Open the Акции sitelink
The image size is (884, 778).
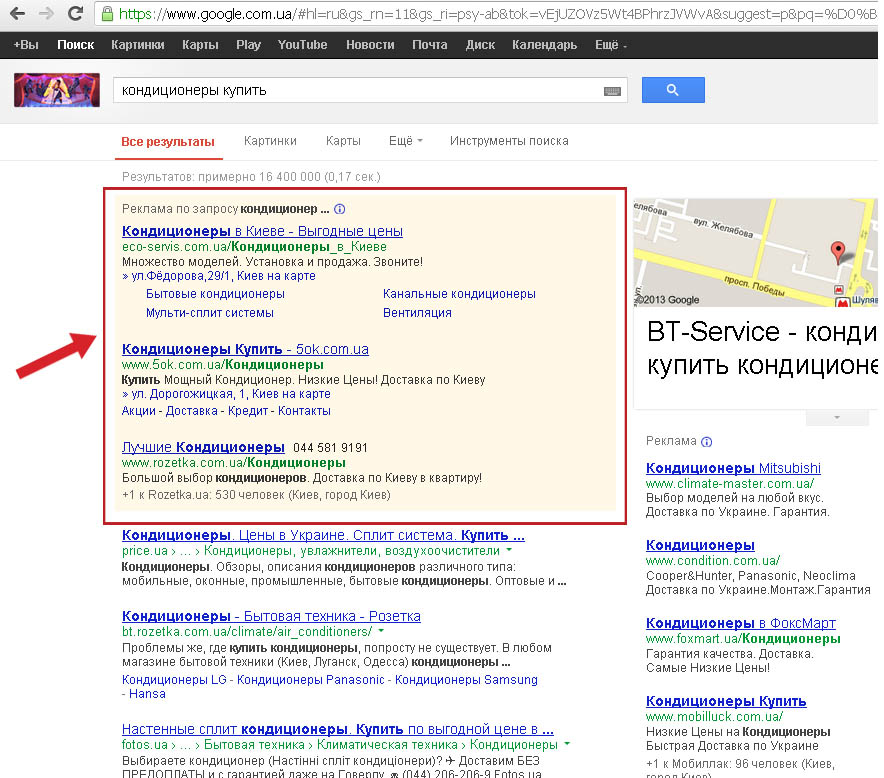click(x=139, y=411)
